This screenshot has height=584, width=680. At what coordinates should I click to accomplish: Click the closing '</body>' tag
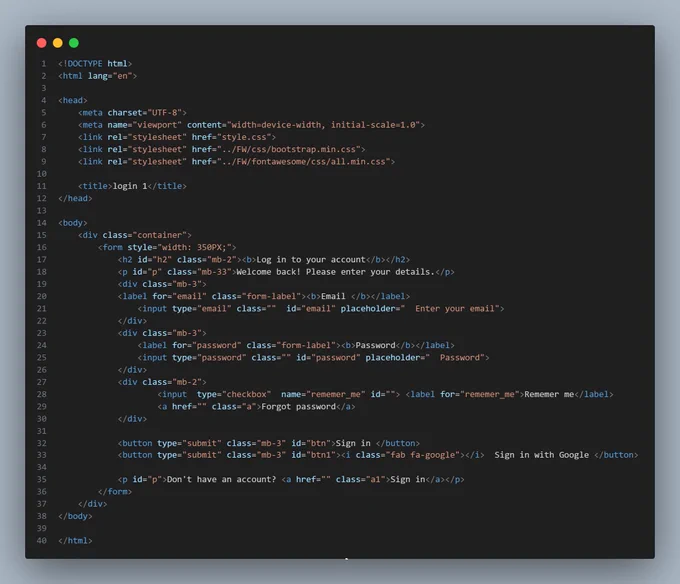pyautogui.click(x=75, y=516)
